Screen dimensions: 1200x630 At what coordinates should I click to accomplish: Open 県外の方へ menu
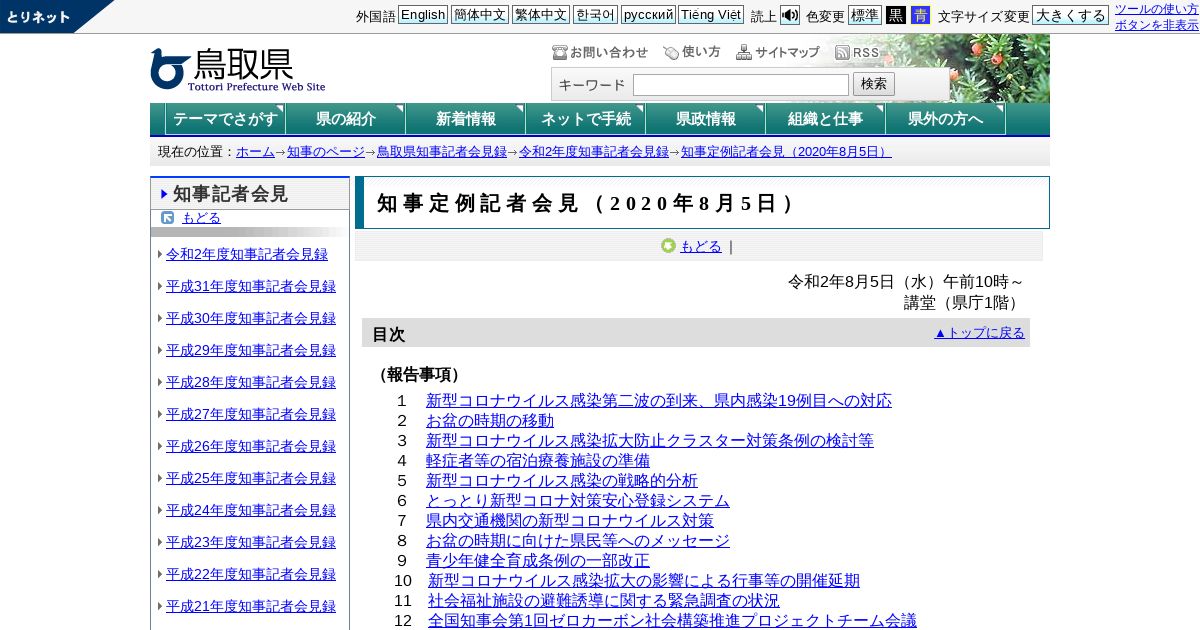pyautogui.click(x=945, y=119)
